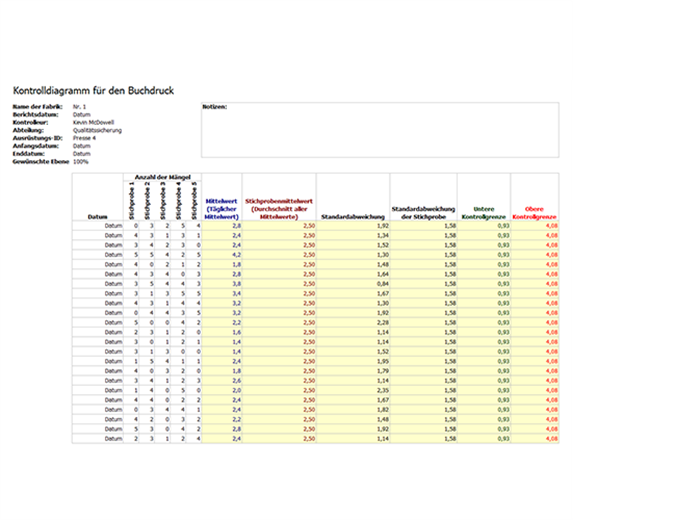Select the Standardabweichung cell showing 0,84
The height and width of the screenshot is (520, 675).
click(x=353, y=284)
